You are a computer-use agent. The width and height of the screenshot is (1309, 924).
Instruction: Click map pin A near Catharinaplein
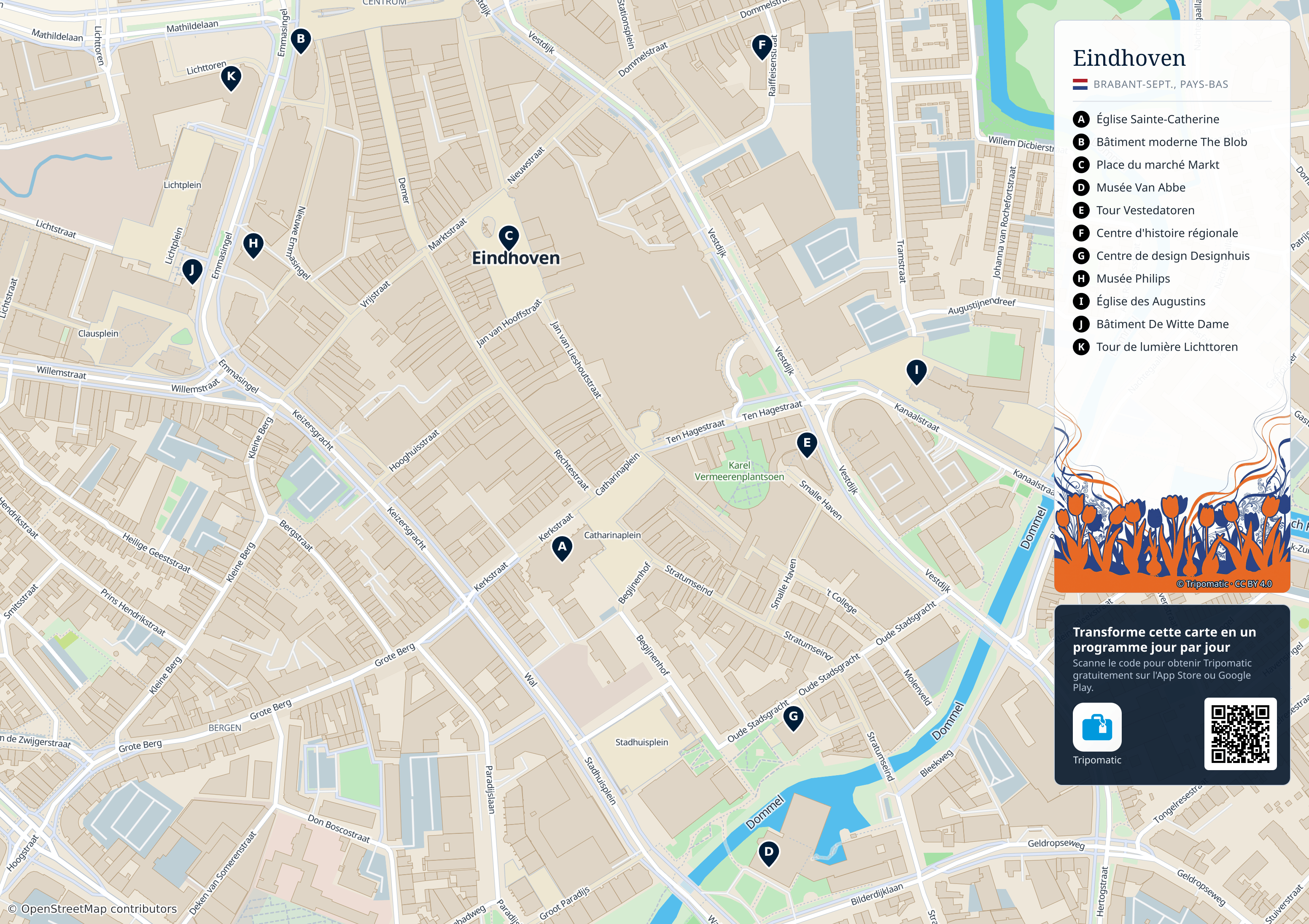562,548
